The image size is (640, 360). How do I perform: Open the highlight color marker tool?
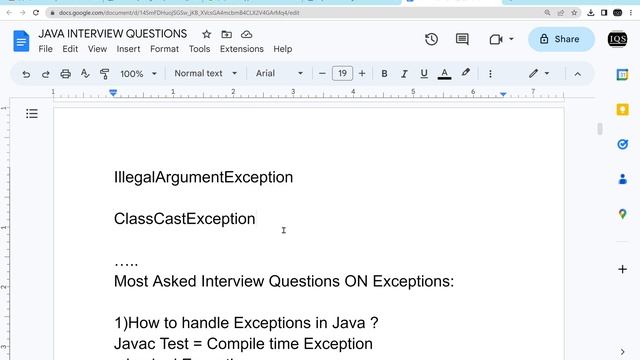(465, 73)
